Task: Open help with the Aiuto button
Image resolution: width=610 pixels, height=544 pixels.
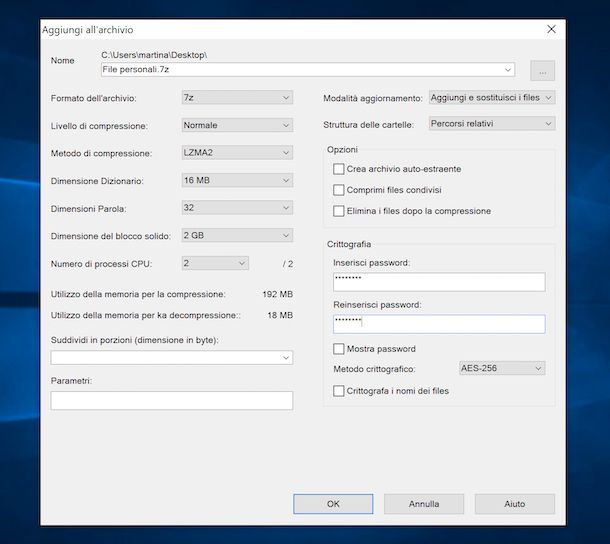Action: tap(515, 504)
